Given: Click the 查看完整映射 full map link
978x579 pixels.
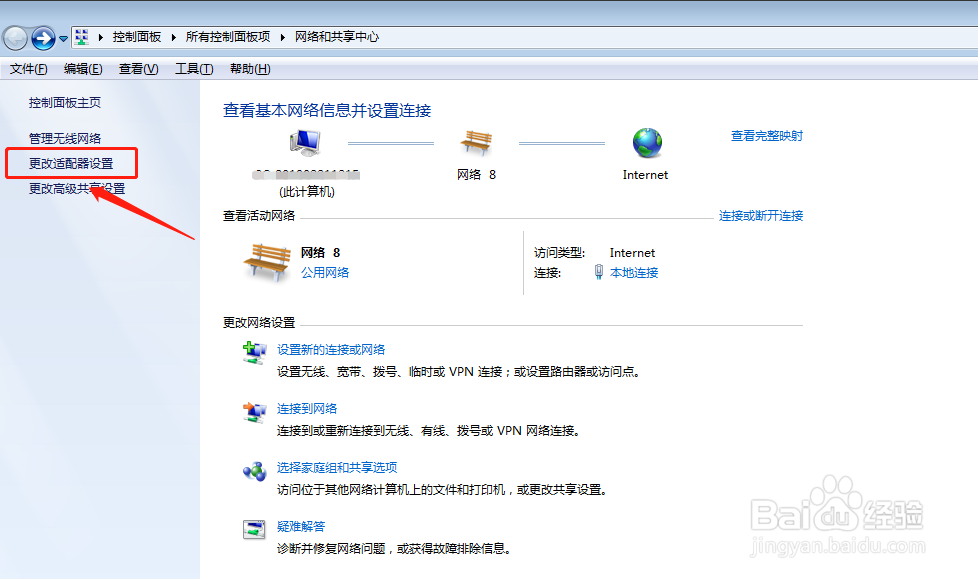Looking at the screenshot, I should click(x=766, y=135).
